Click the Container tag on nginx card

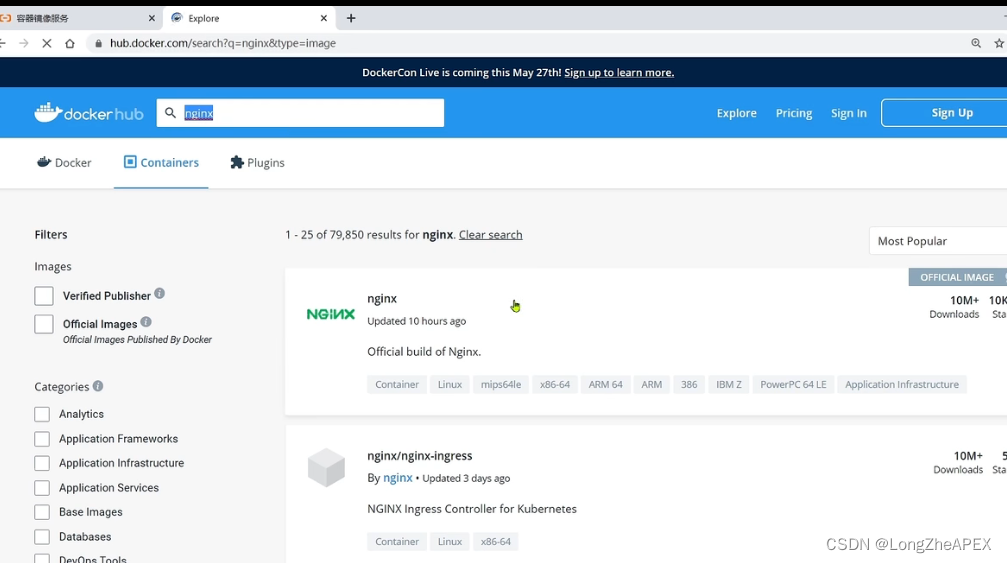coord(397,385)
